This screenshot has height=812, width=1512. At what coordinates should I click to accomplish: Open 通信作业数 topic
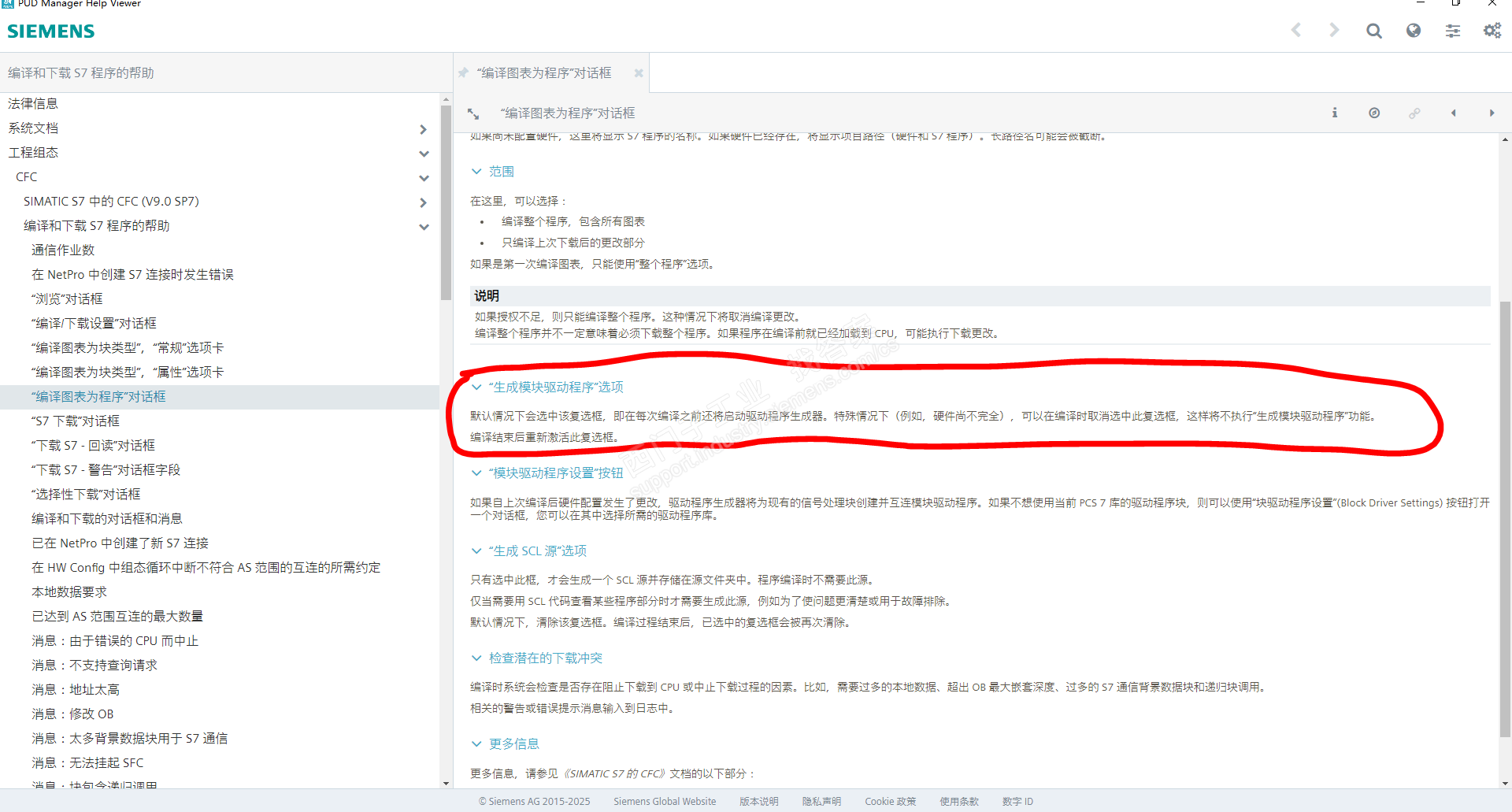pyautogui.click(x=63, y=250)
